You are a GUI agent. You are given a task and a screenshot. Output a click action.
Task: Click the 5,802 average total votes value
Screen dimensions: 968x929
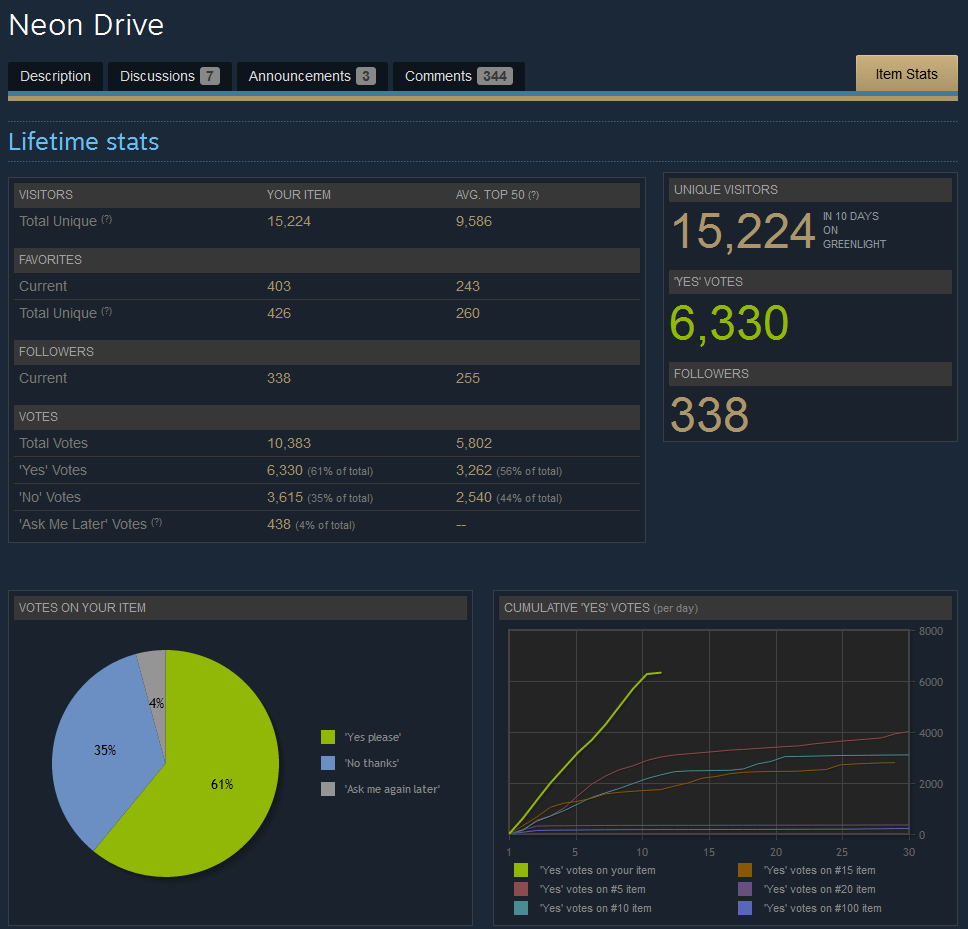474,443
